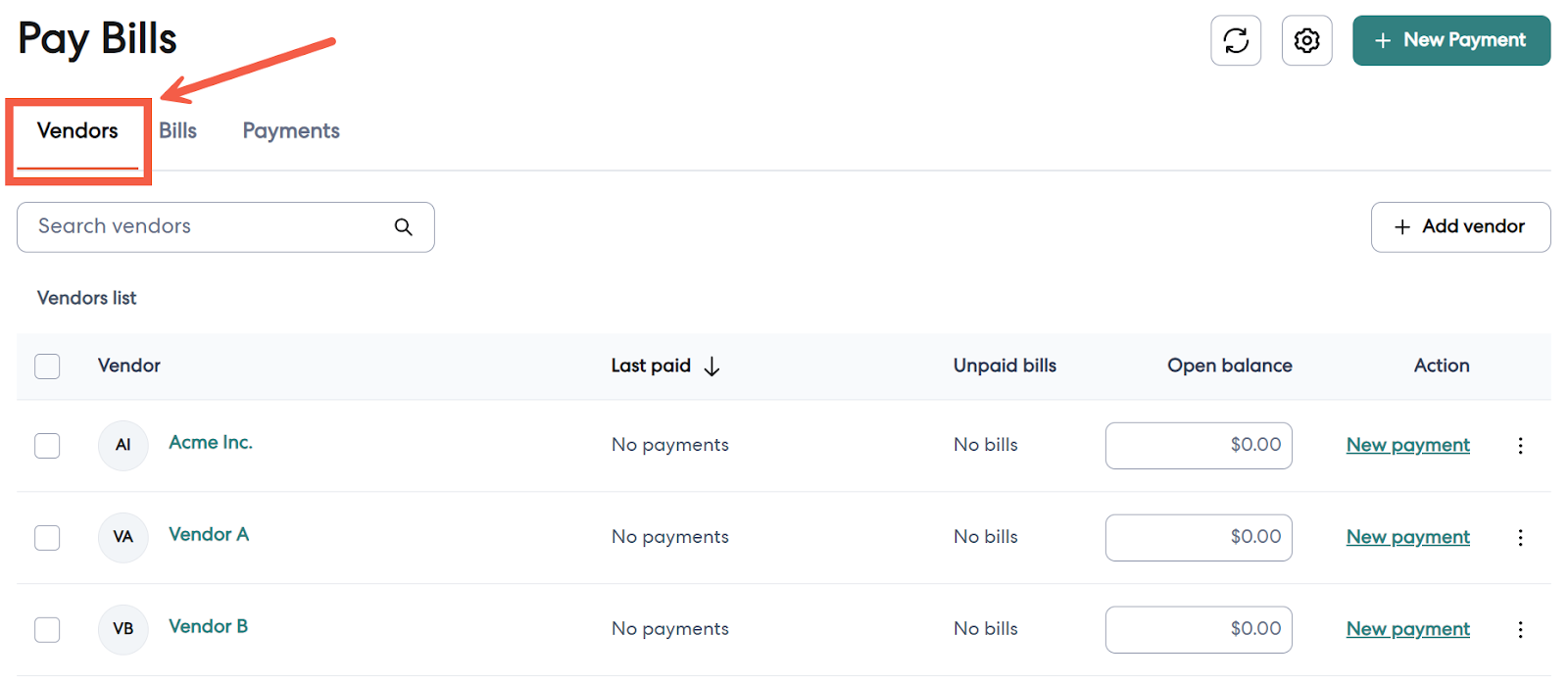Screen dimensions: 1568x683
Task: Open Vendor B row three-dot menu
Action: point(1520,630)
